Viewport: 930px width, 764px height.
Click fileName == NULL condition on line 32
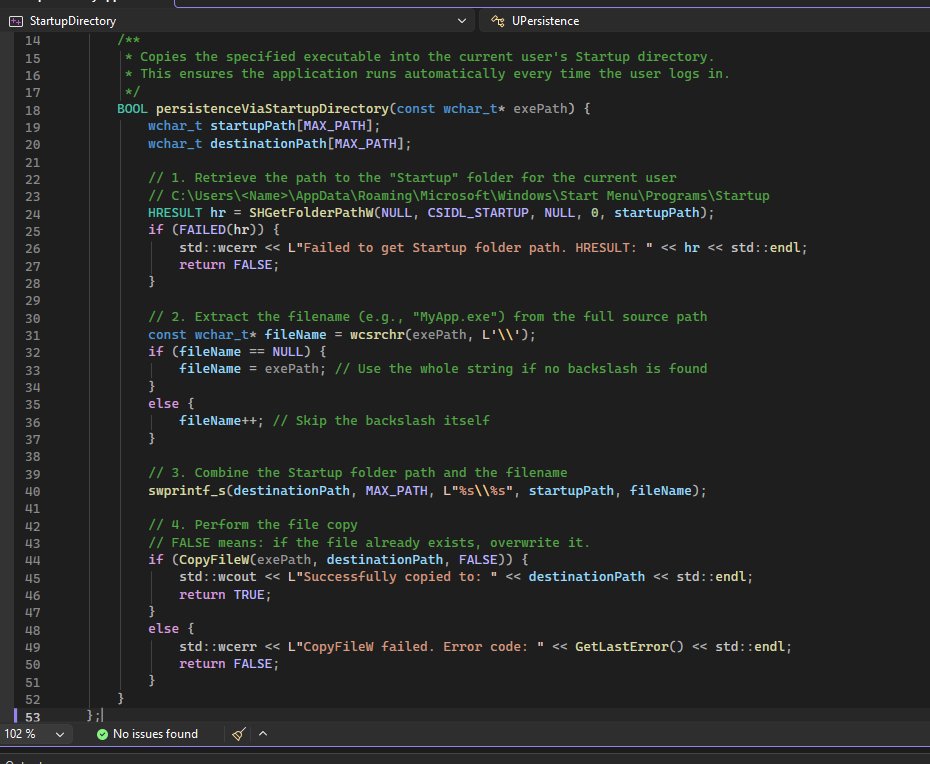241,352
